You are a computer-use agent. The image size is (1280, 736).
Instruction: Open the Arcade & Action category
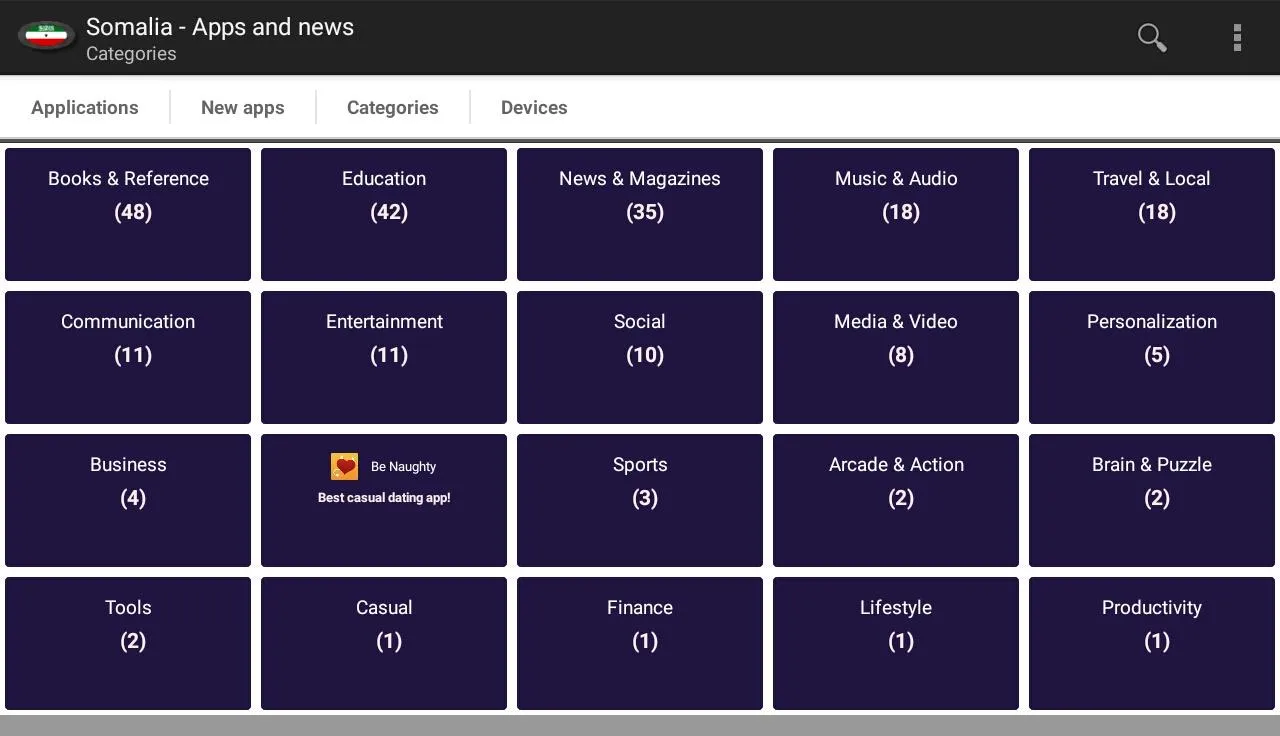(896, 501)
